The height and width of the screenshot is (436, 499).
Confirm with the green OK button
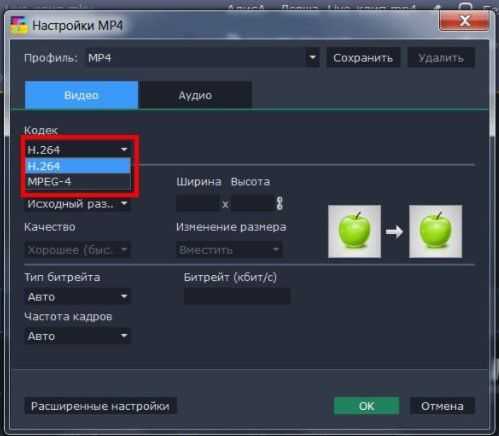367,406
